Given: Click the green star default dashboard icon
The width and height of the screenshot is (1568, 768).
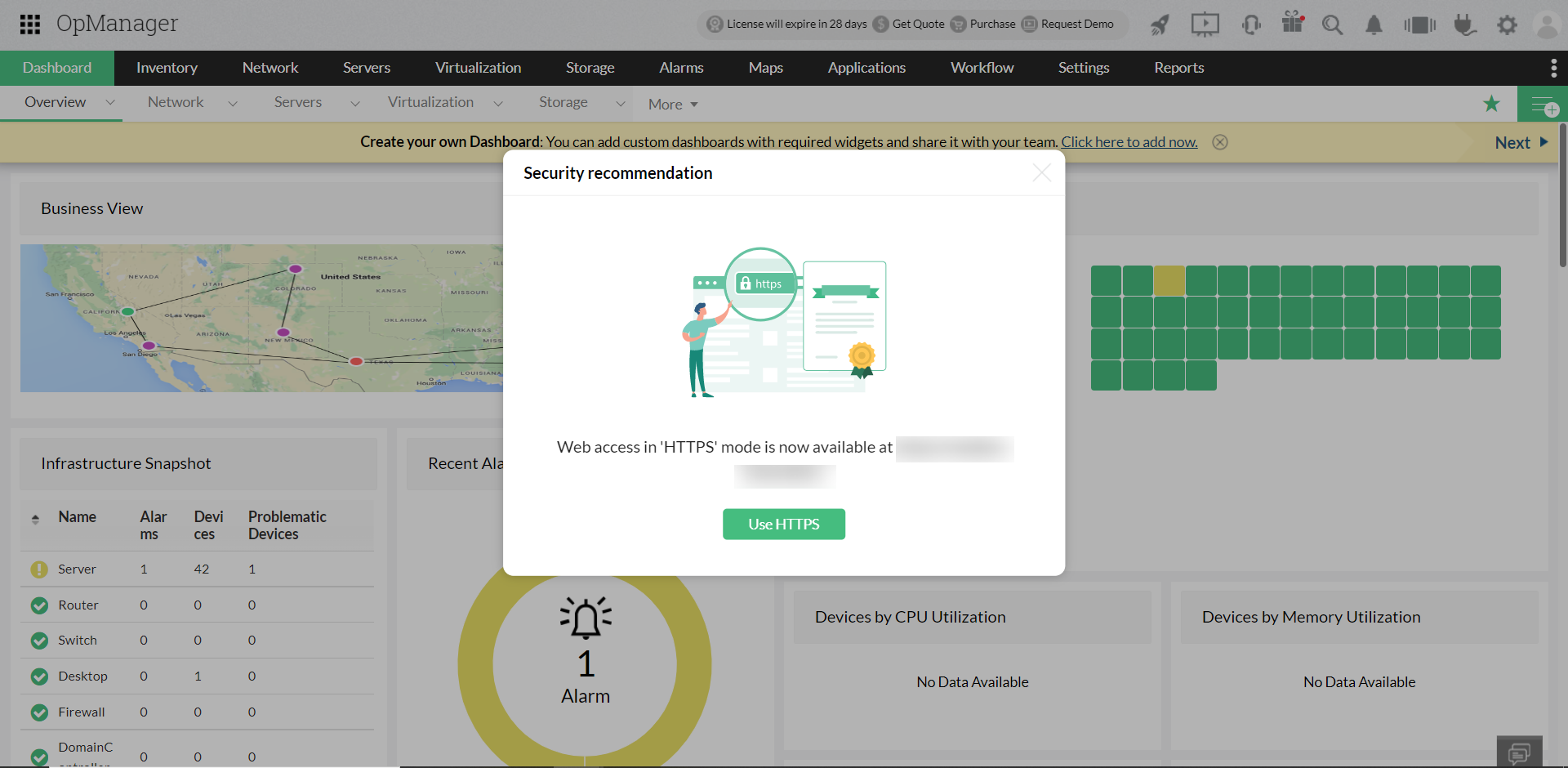Looking at the screenshot, I should coord(1491,104).
